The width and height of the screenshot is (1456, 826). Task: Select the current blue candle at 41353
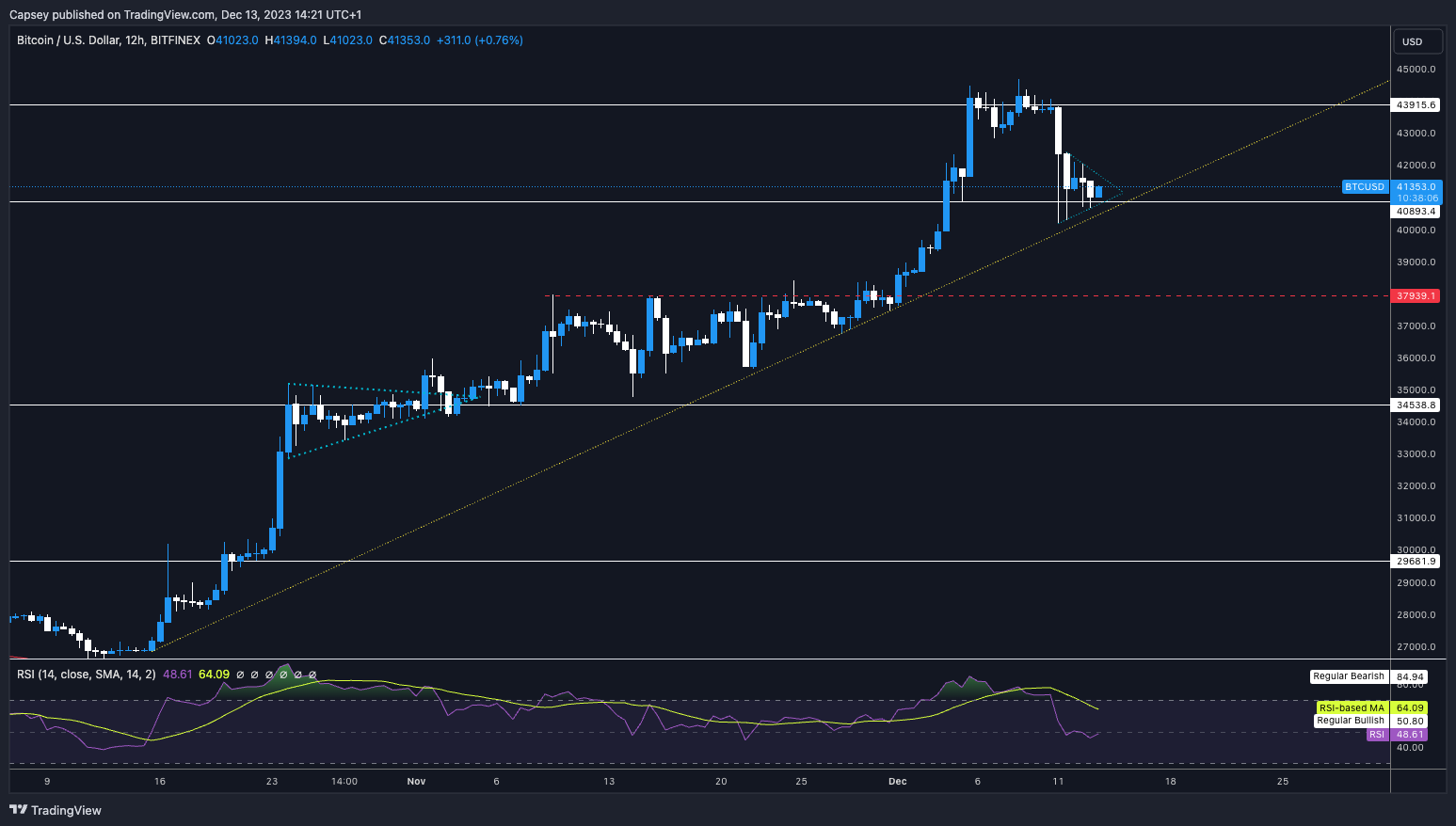pos(1098,191)
